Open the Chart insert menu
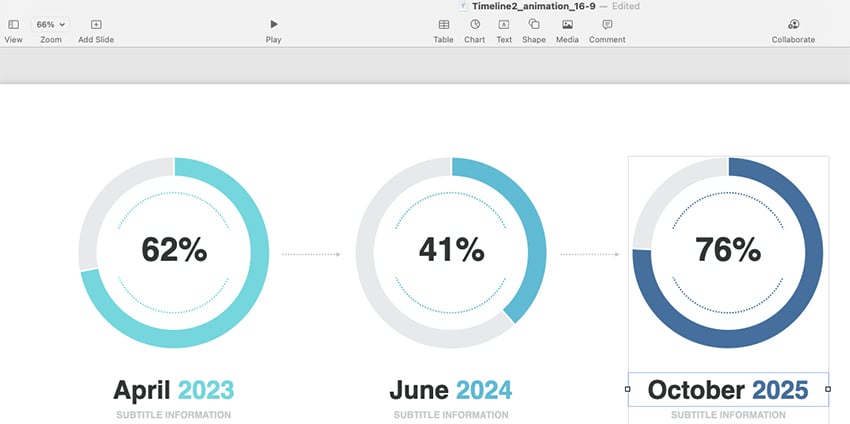This screenshot has height=424, width=850. 475,24
